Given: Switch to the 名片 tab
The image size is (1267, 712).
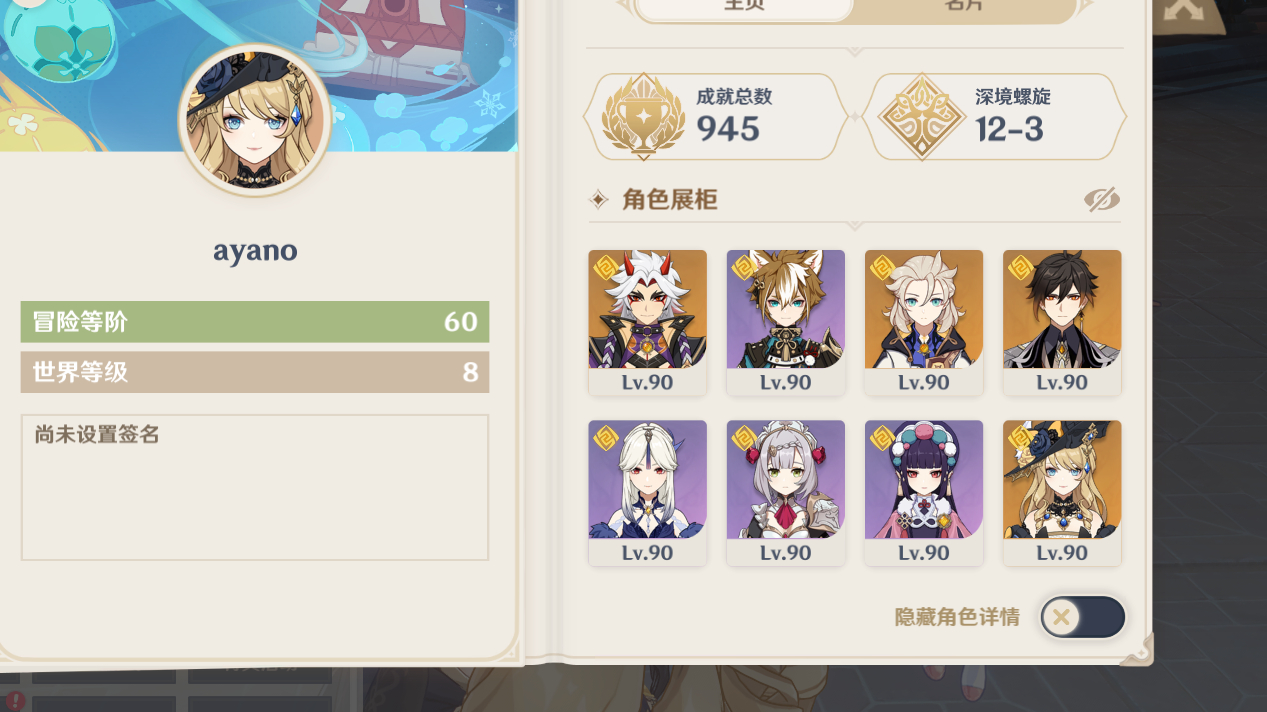Looking at the screenshot, I should click(x=964, y=8).
